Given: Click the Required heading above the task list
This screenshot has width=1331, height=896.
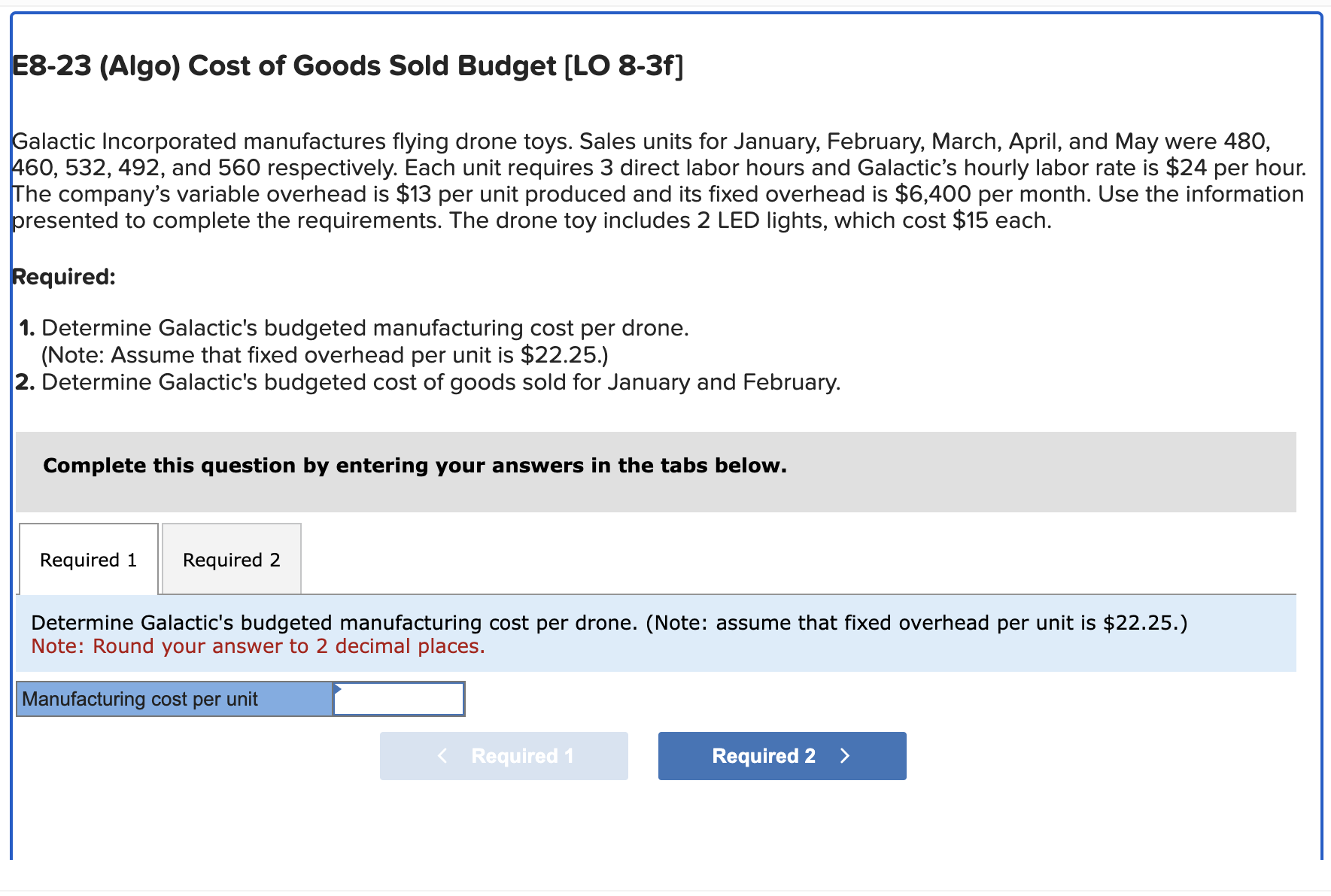Looking at the screenshot, I should point(63,276).
